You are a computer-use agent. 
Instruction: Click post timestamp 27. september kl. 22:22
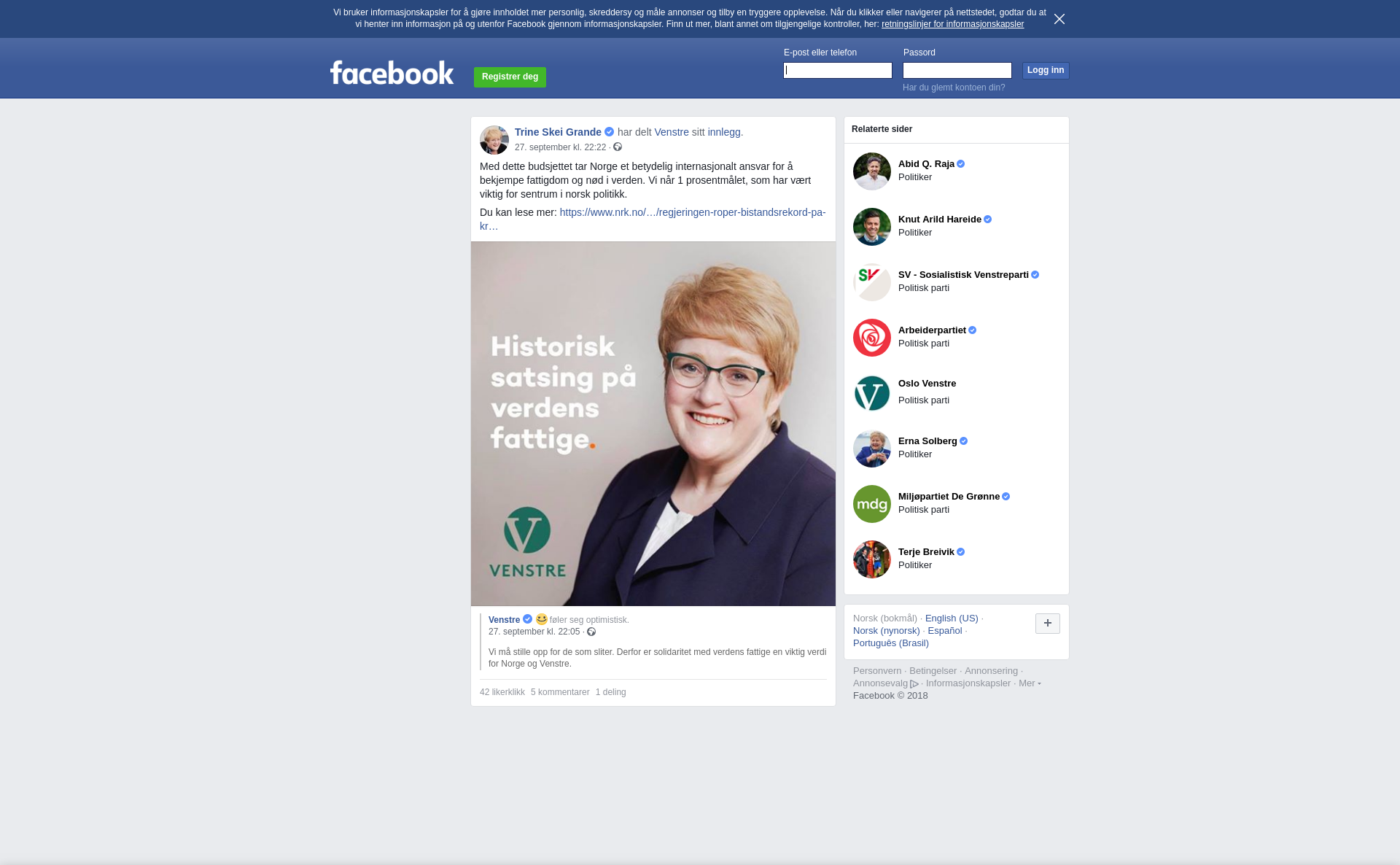(560, 147)
